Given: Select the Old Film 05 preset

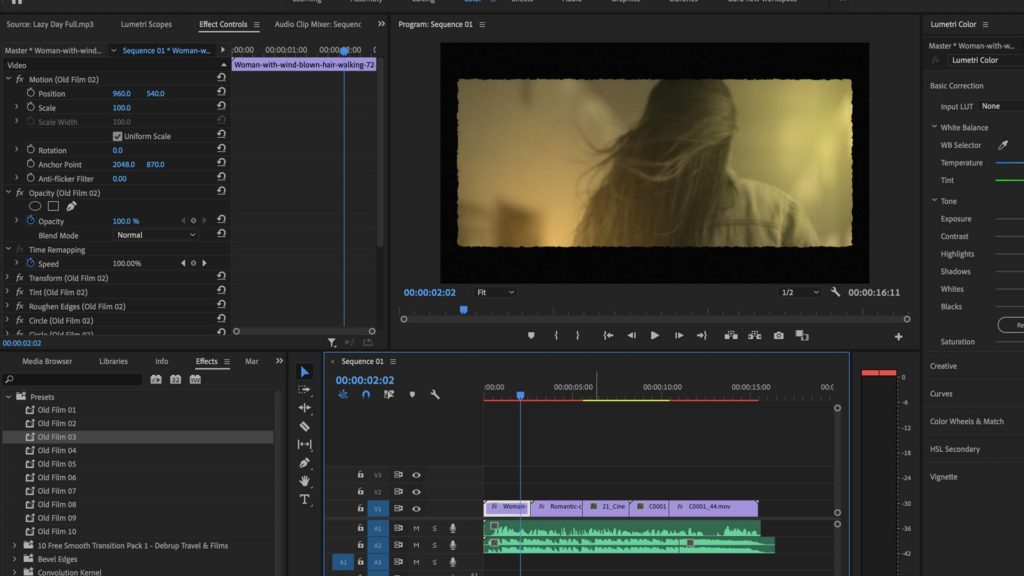Looking at the screenshot, I should click(57, 464).
